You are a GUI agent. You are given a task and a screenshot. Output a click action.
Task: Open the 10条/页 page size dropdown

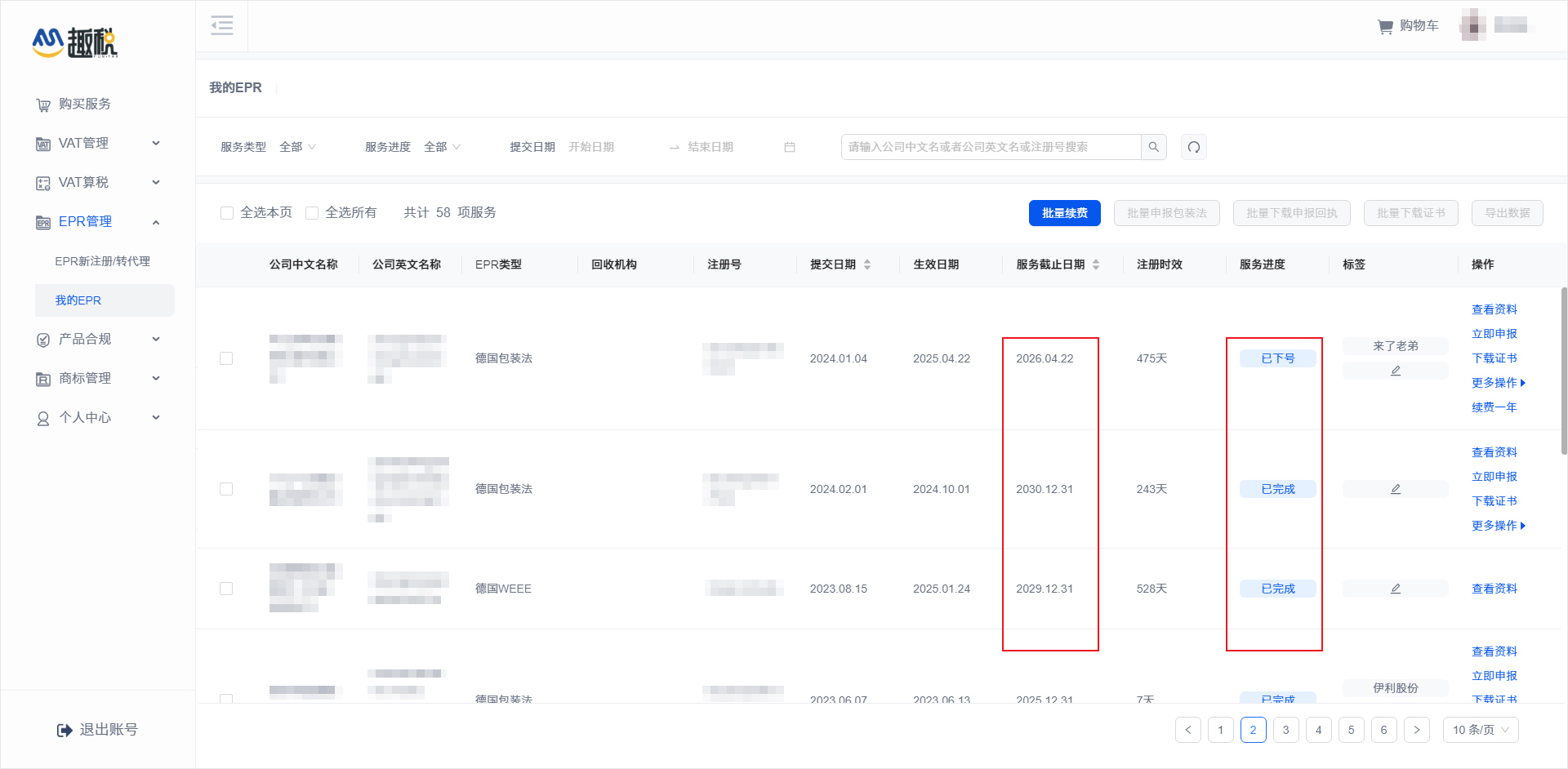(x=1480, y=730)
